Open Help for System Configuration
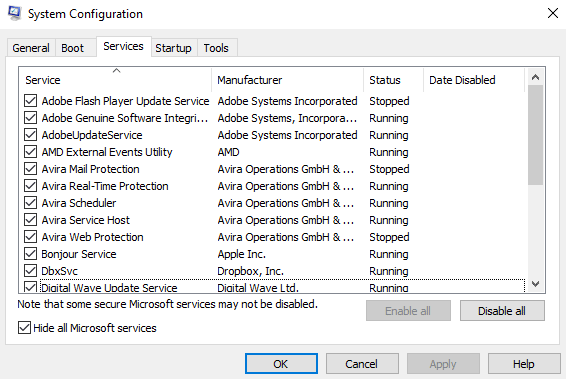Viewport: 566px width, 379px height. pyautogui.click(x=524, y=364)
